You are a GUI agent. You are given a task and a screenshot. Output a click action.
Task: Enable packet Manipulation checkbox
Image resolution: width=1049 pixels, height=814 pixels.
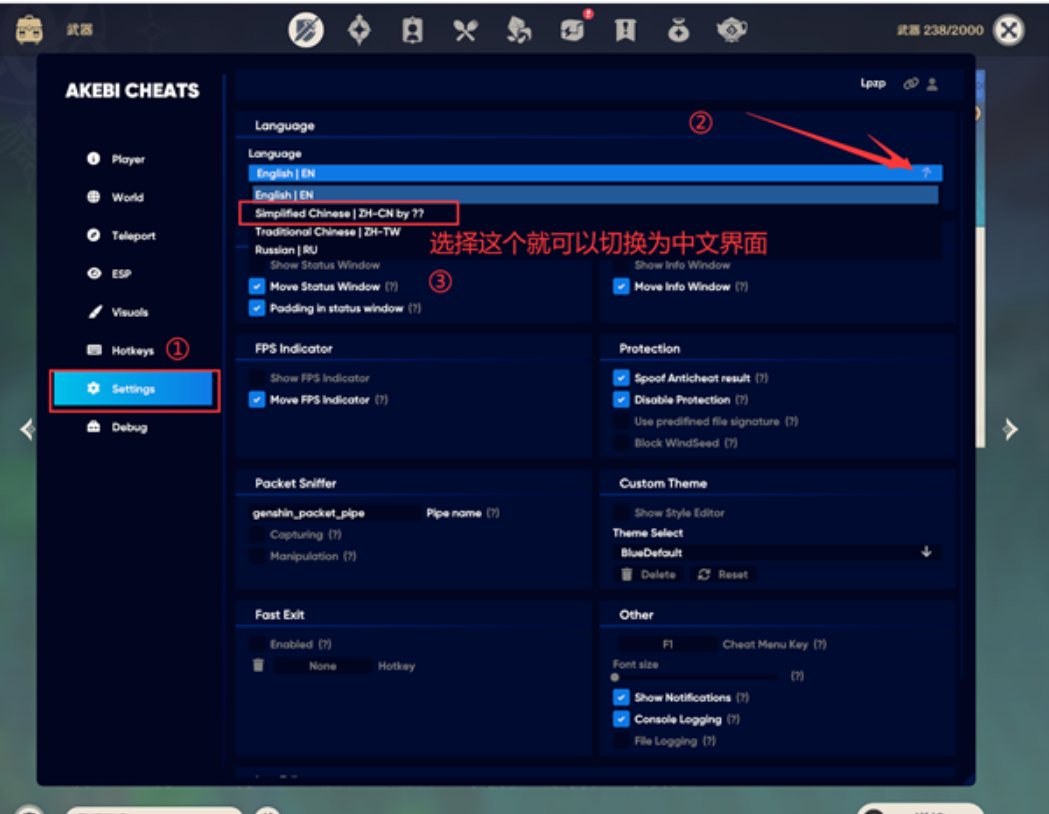tap(257, 555)
